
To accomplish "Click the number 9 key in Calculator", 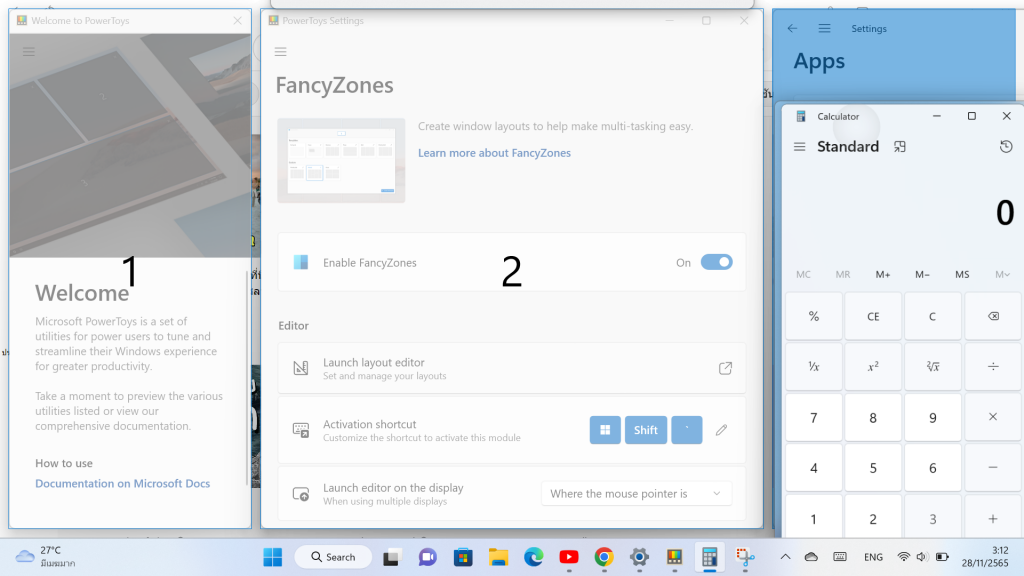I will pos(933,417).
